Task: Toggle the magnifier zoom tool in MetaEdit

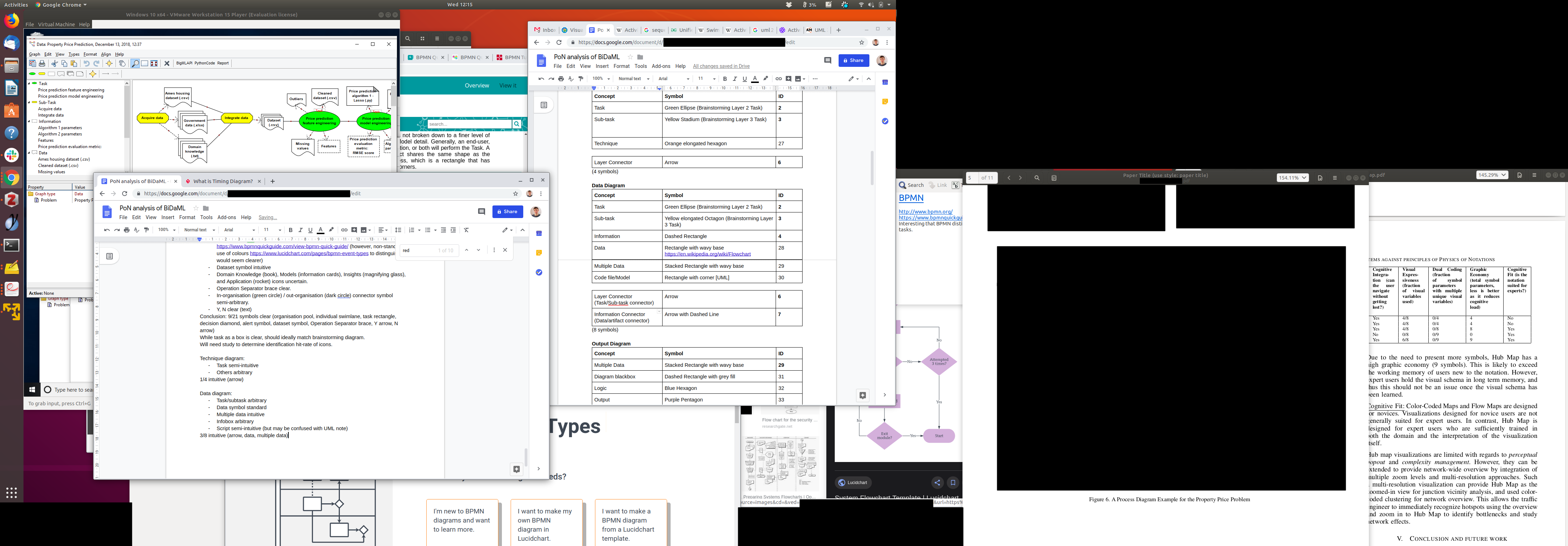Action: tap(135, 63)
